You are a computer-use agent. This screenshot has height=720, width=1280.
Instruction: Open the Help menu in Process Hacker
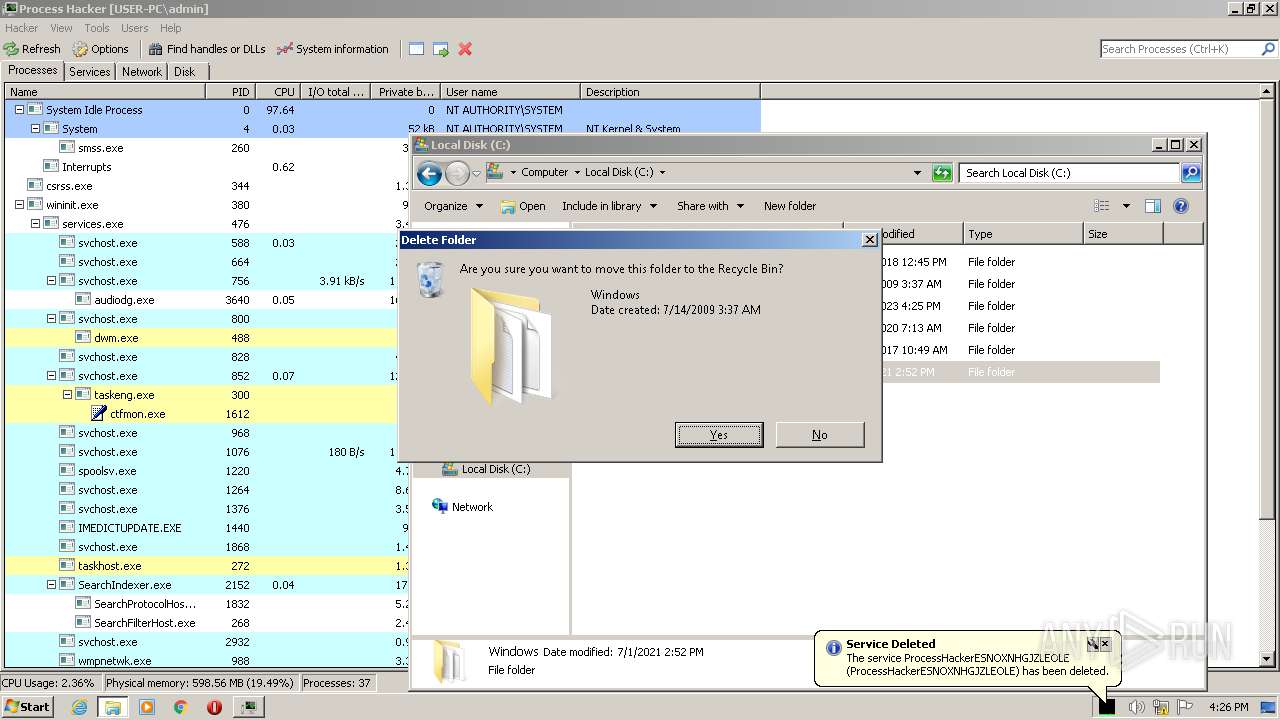171,28
